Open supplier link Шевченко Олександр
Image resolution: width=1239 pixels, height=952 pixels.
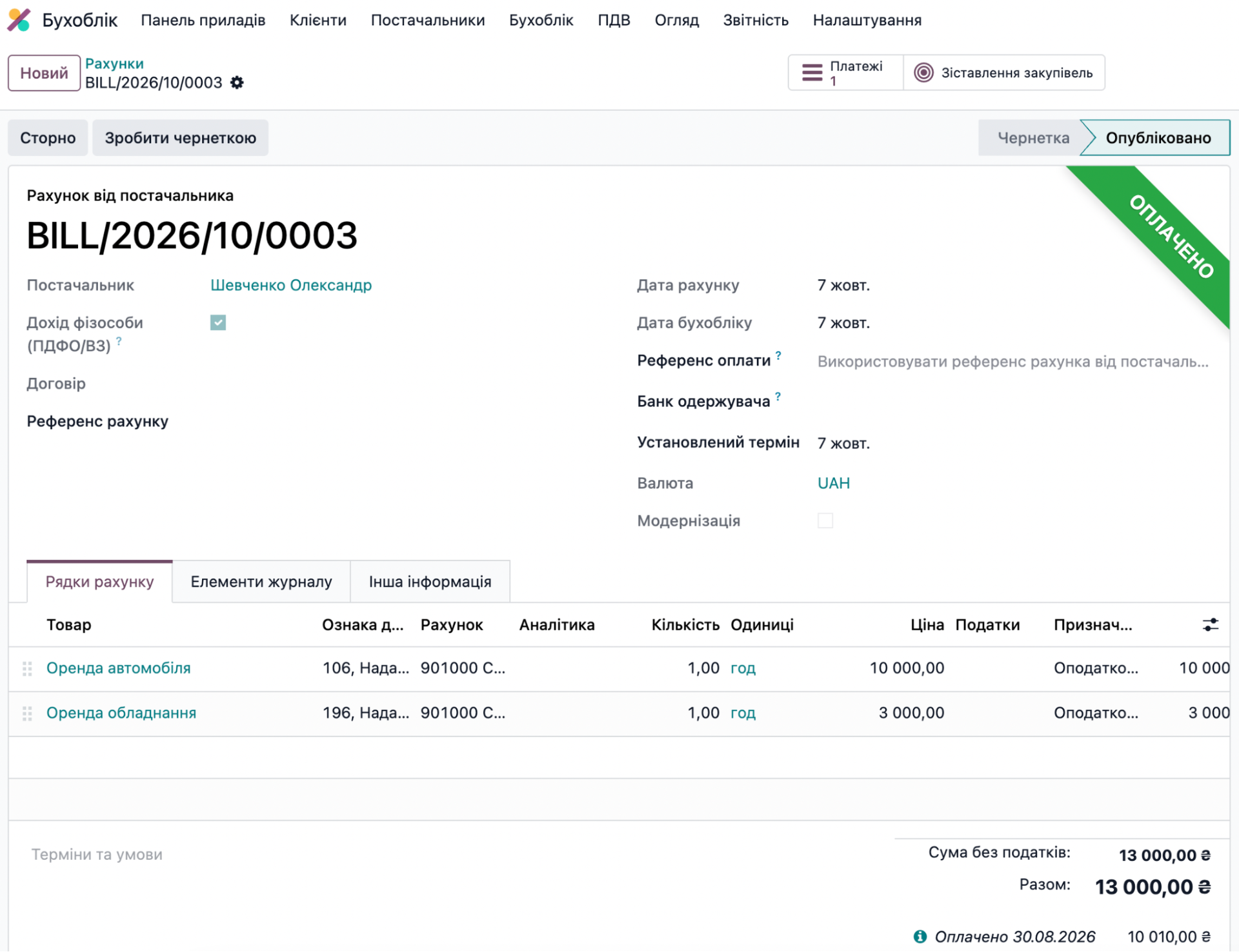[x=291, y=285]
